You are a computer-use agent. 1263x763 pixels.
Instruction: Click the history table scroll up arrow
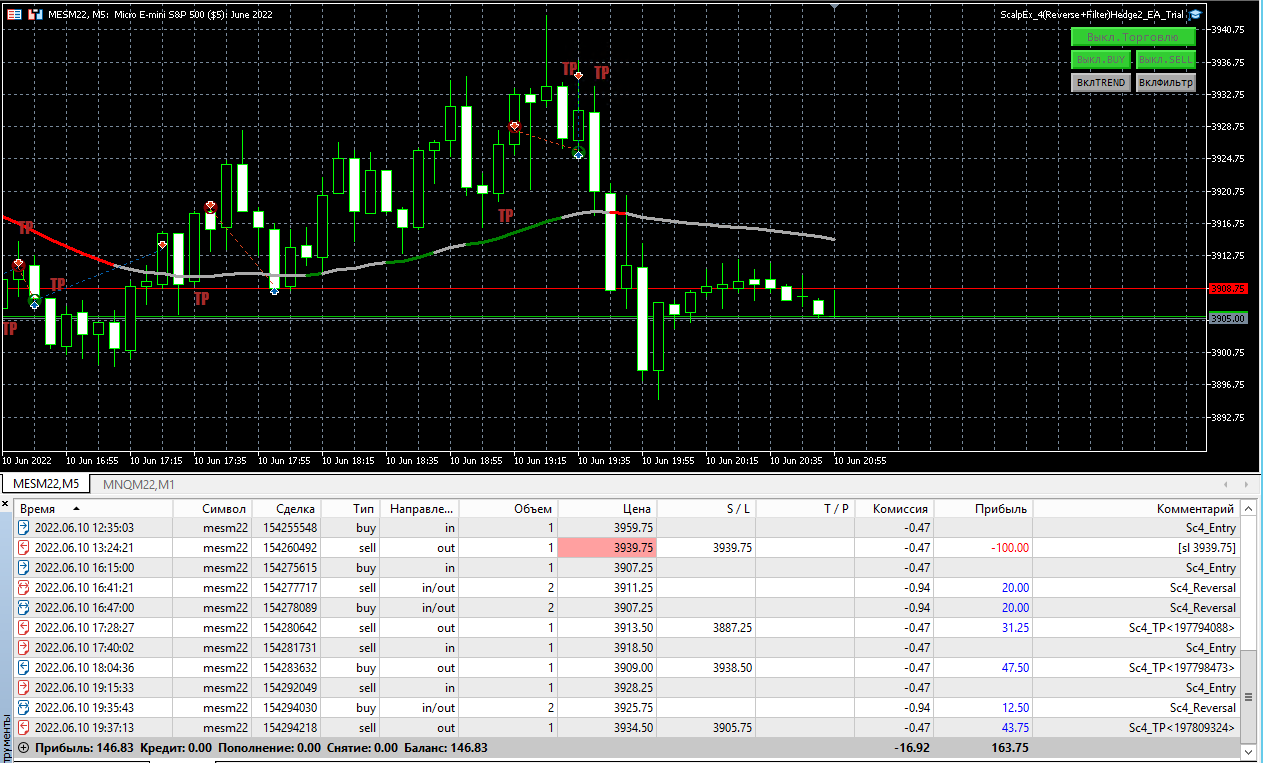pos(1247,509)
